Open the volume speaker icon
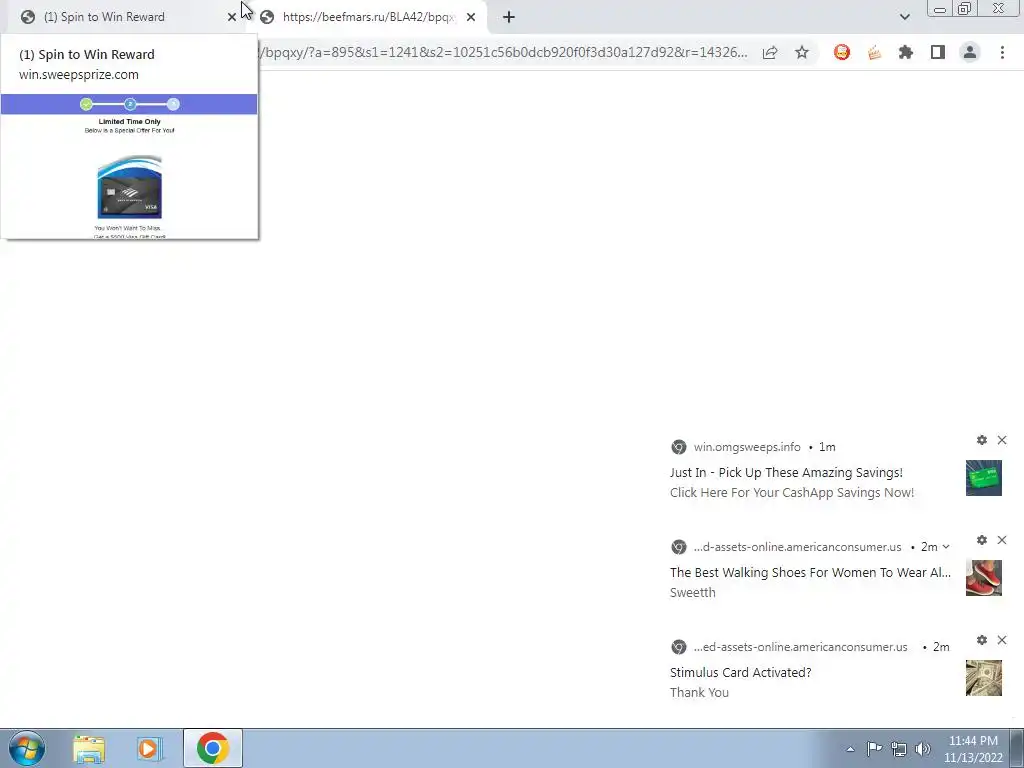1024x768 pixels. tap(923, 749)
